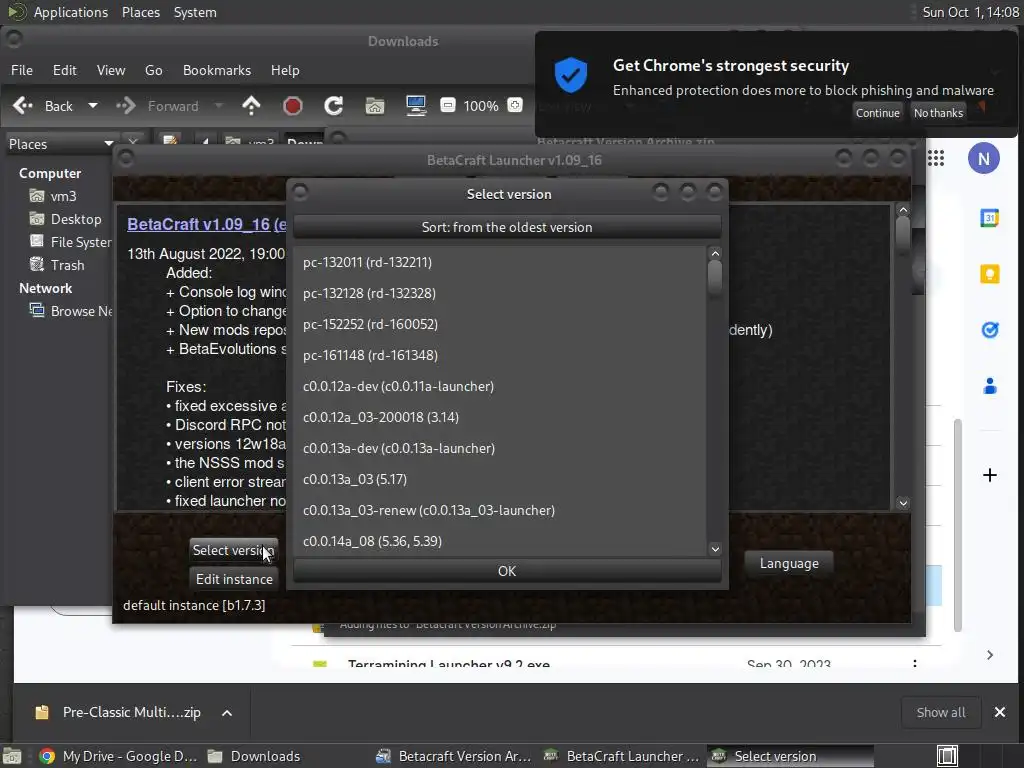Click OK in Select version dialog

point(507,571)
